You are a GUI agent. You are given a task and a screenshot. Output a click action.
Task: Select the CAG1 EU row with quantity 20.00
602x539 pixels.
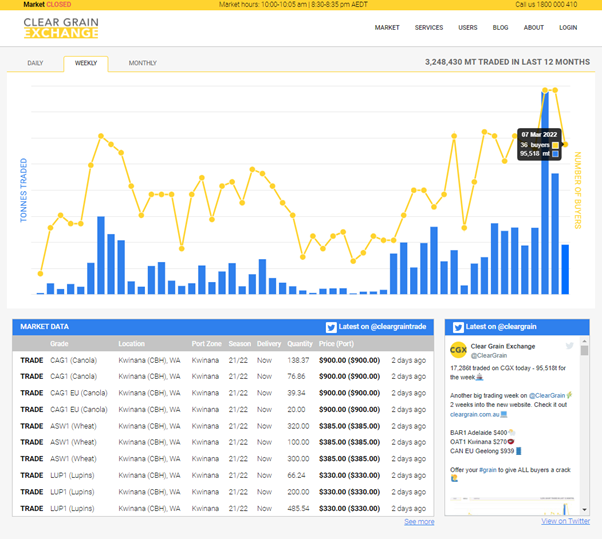point(223,410)
